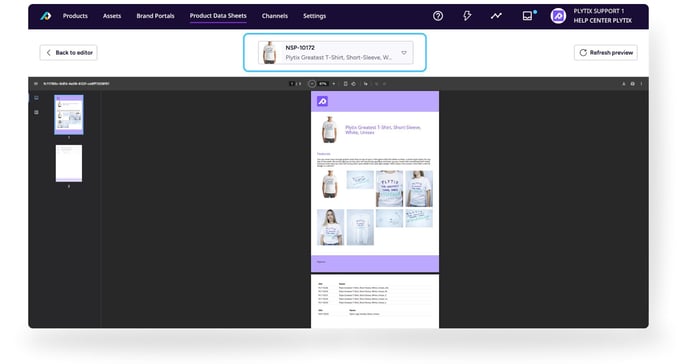This screenshot has width=688, height=364.
Task: Select the page 1 thumbnail
Action: click(x=69, y=114)
